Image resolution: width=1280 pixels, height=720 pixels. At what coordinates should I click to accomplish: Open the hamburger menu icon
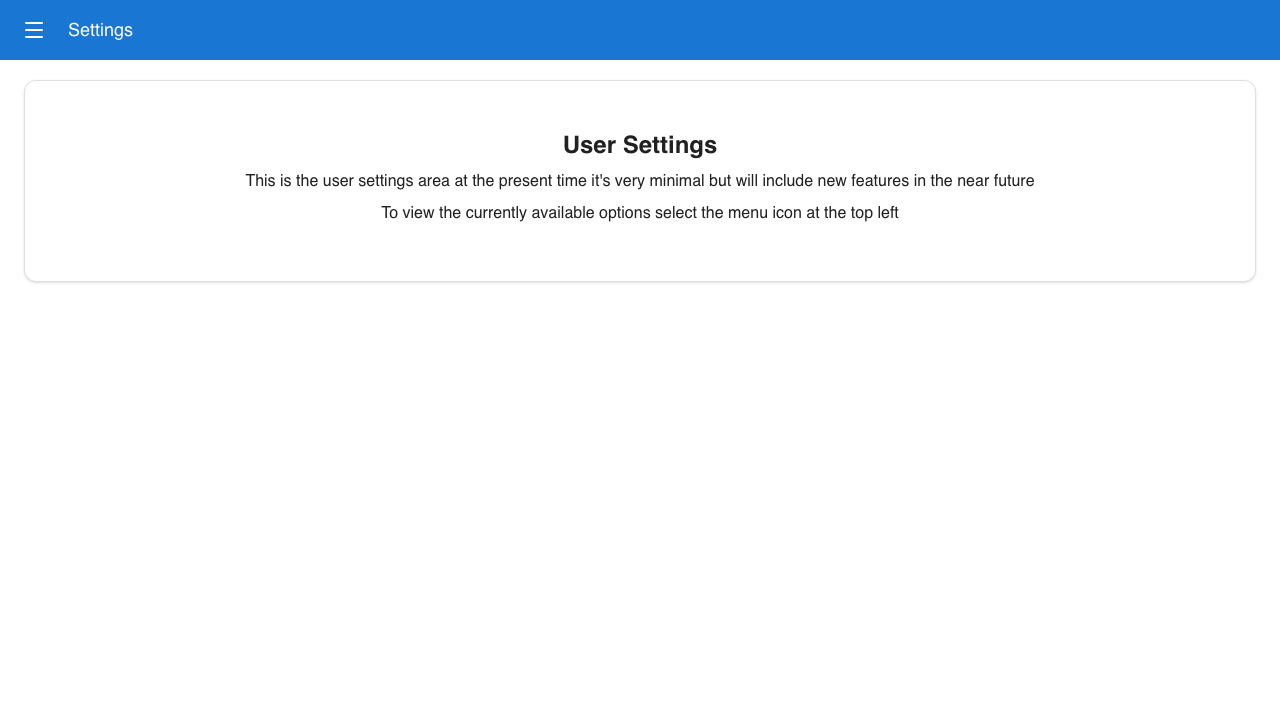(x=34, y=30)
